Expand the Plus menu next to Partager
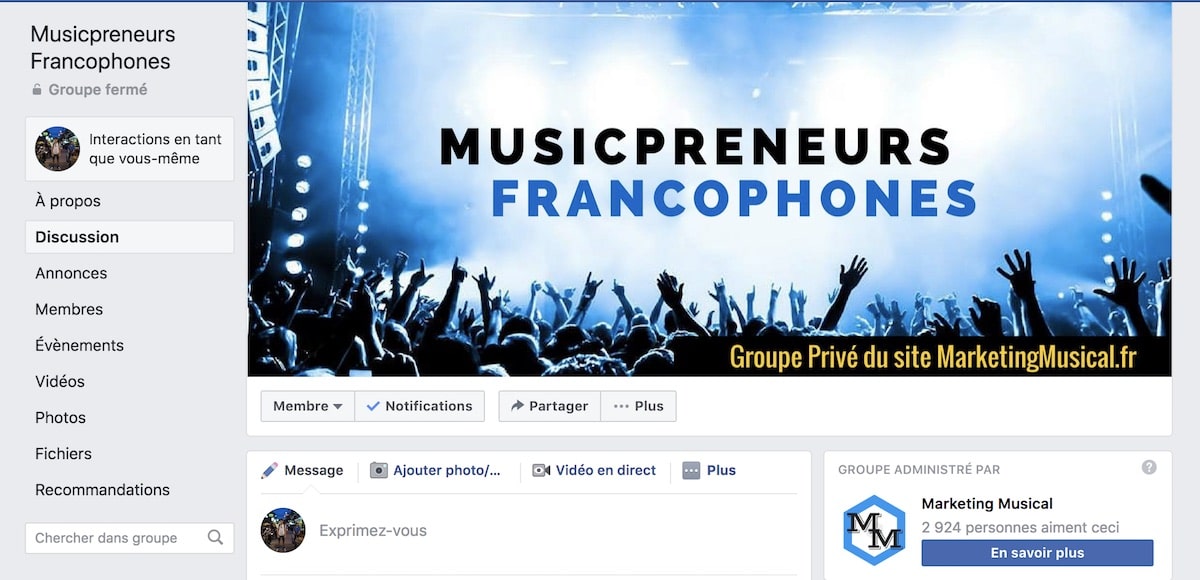This screenshot has width=1200, height=580. (639, 406)
